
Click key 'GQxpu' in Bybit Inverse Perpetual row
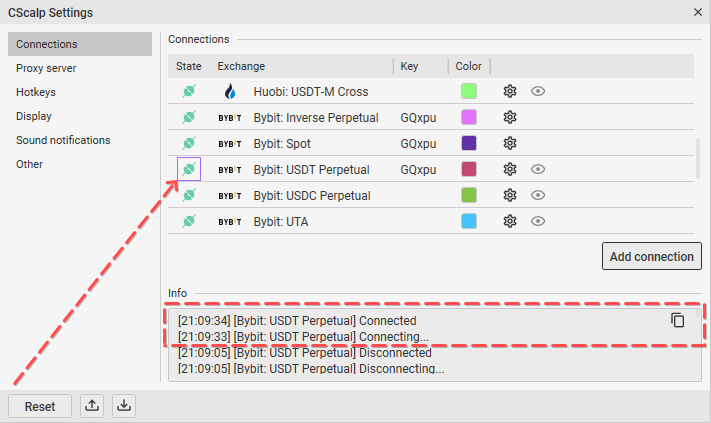(418, 118)
